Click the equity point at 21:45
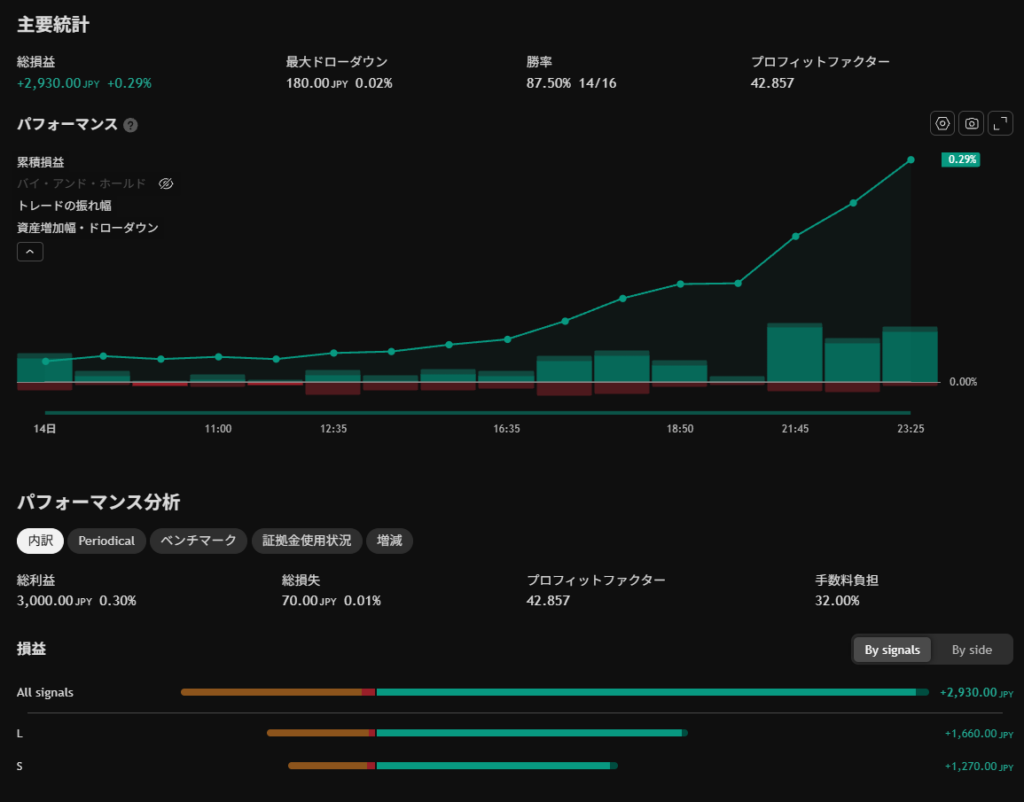The width and height of the screenshot is (1024, 802). (x=795, y=236)
